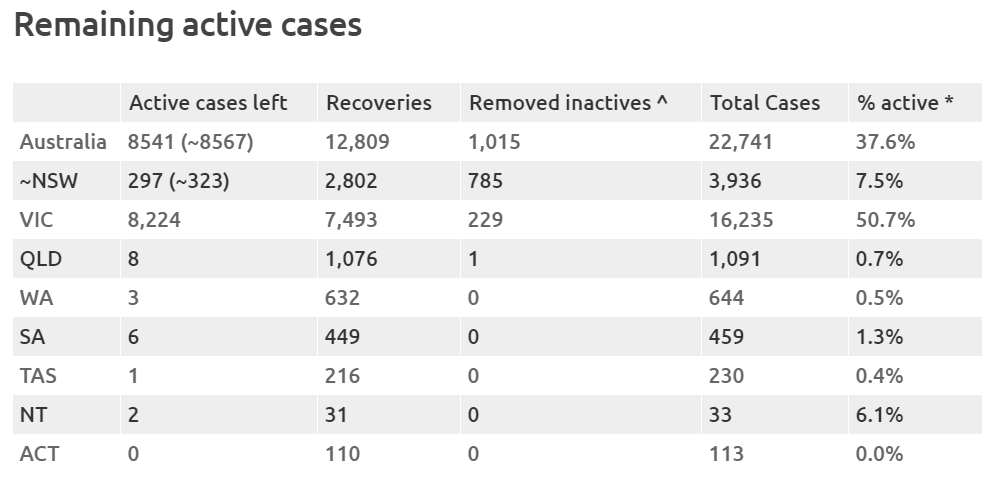1005x478 pixels.
Task: Select the 'Total Cases' column header
Action: pos(765,103)
